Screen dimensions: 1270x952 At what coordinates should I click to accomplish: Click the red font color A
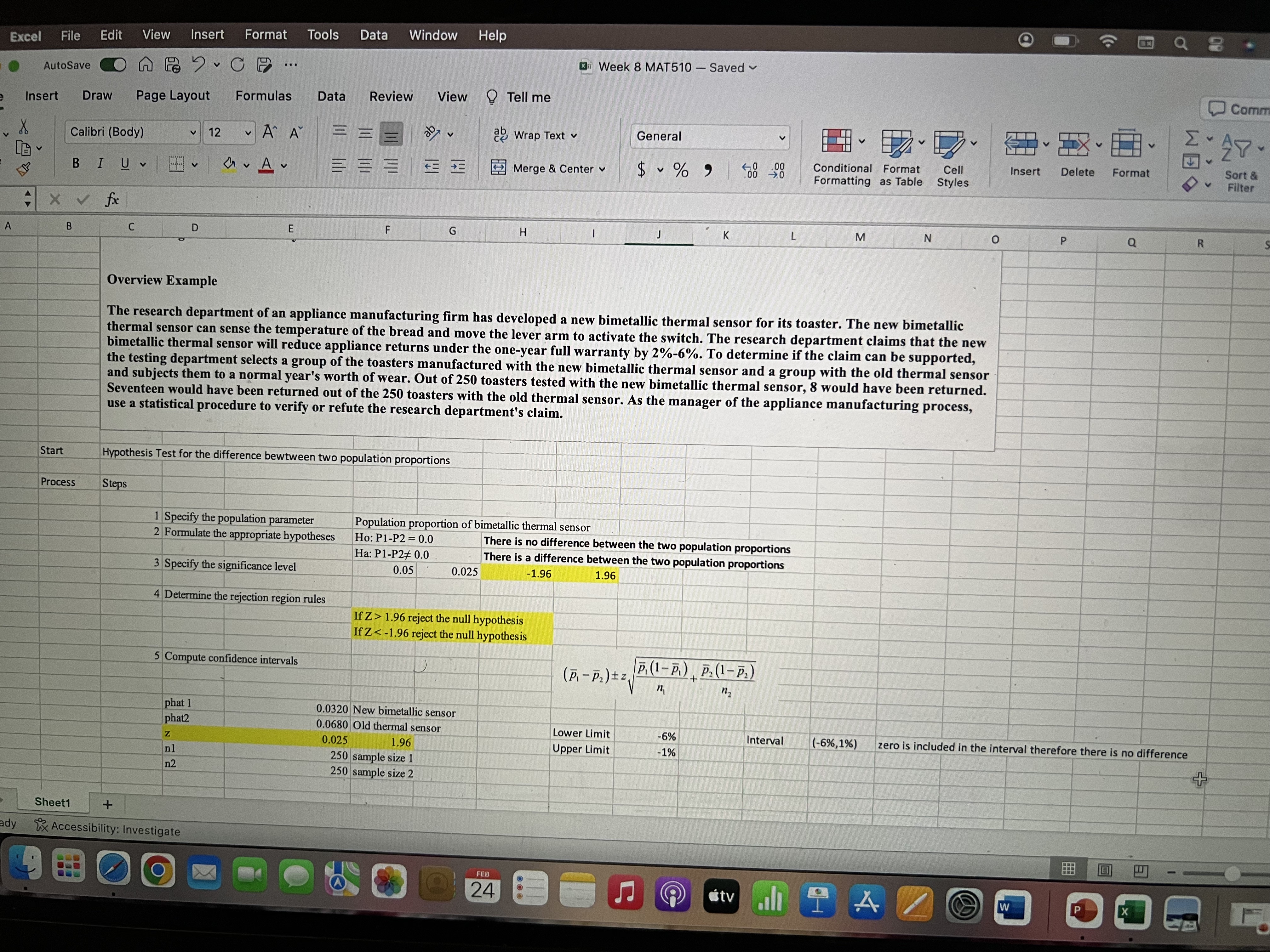pyautogui.click(x=266, y=165)
